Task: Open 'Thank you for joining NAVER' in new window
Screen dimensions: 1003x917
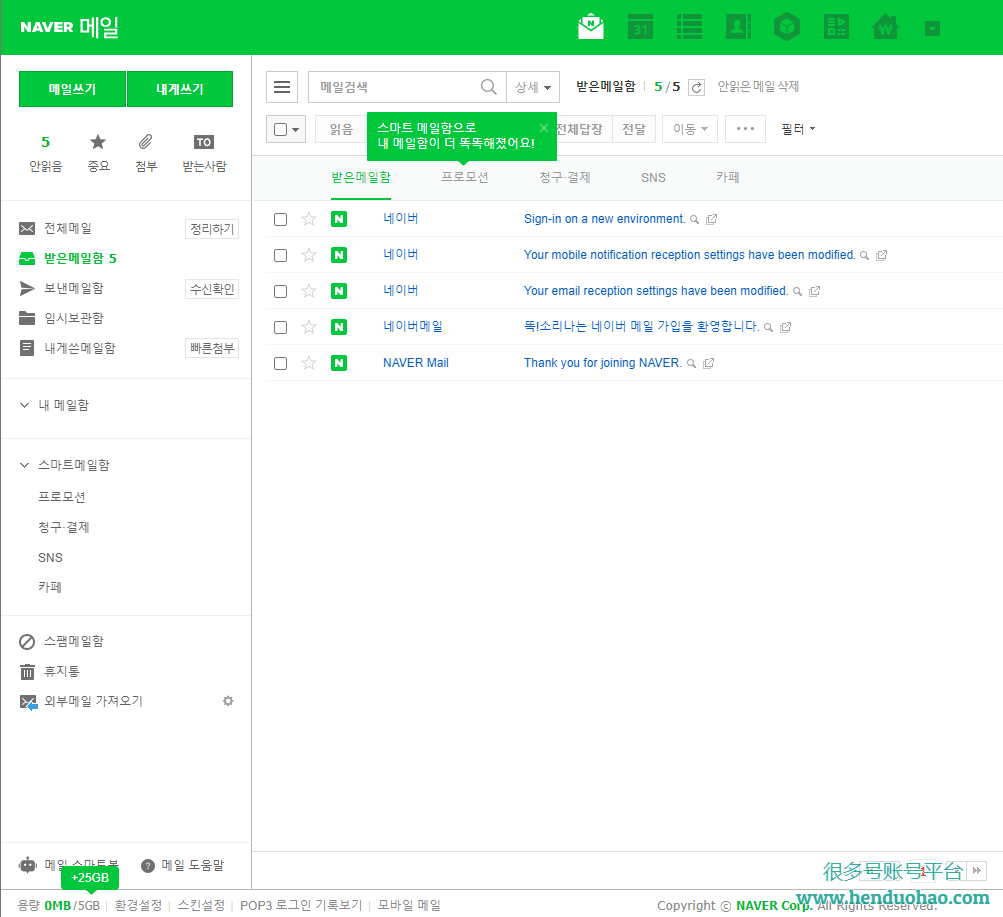Action: (x=709, y=364)
